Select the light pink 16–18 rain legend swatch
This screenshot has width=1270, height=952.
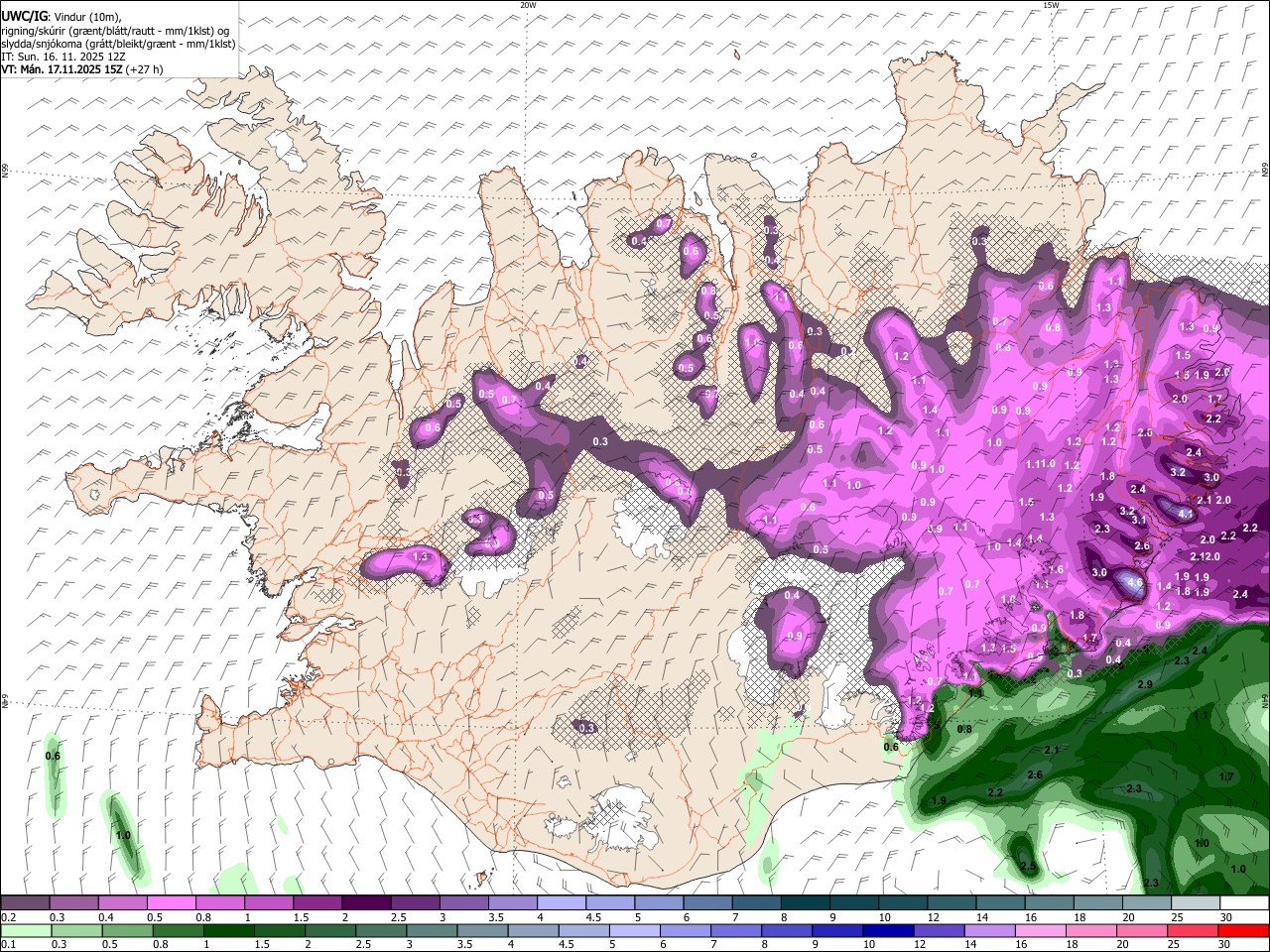point(1038,930)
